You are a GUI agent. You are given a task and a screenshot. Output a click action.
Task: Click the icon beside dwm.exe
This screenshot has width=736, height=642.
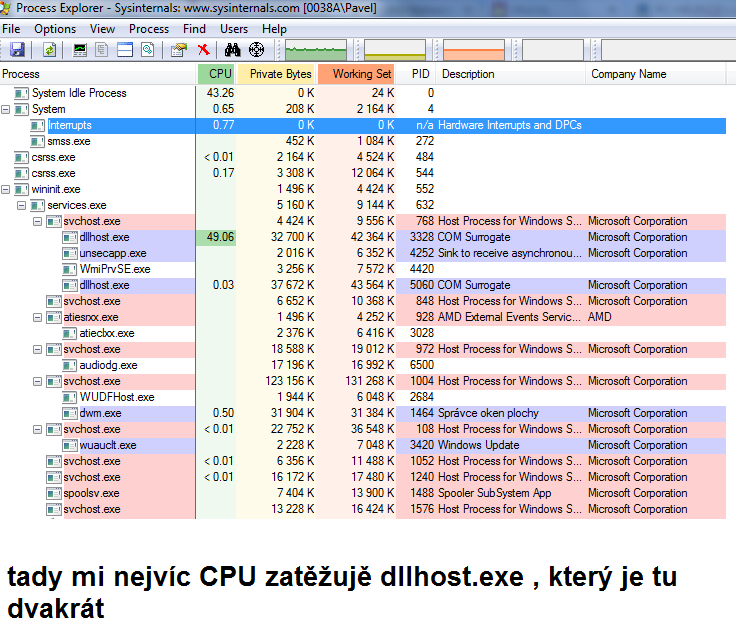coord(69,413)
